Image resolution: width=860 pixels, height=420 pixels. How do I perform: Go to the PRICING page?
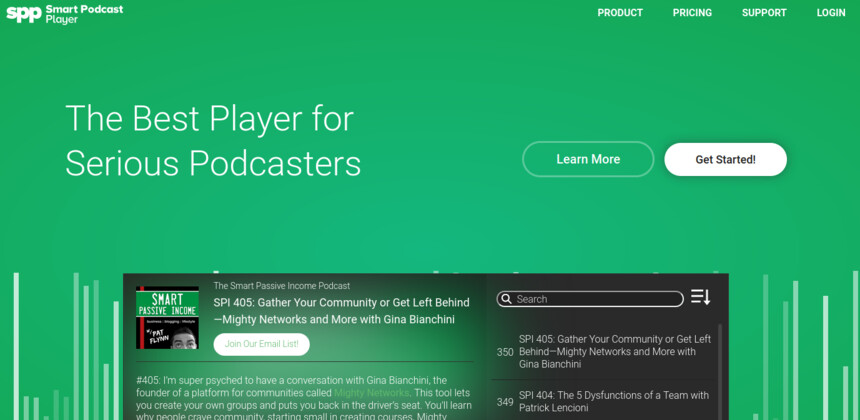point(692,13)
